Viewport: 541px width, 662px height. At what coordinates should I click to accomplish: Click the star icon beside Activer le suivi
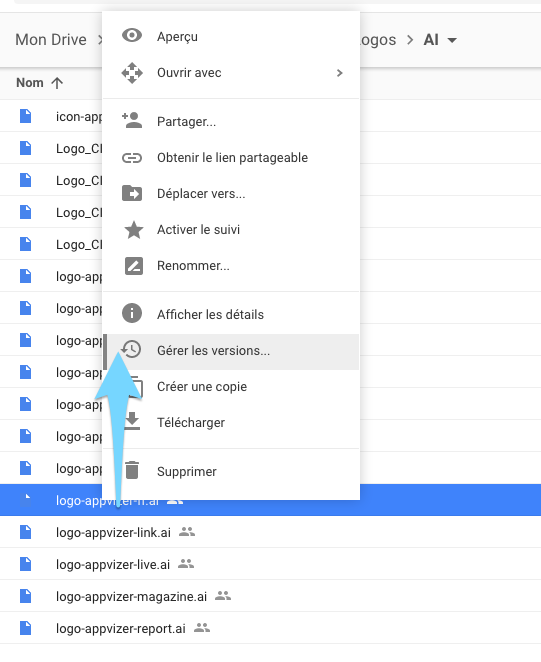(133, 230)
